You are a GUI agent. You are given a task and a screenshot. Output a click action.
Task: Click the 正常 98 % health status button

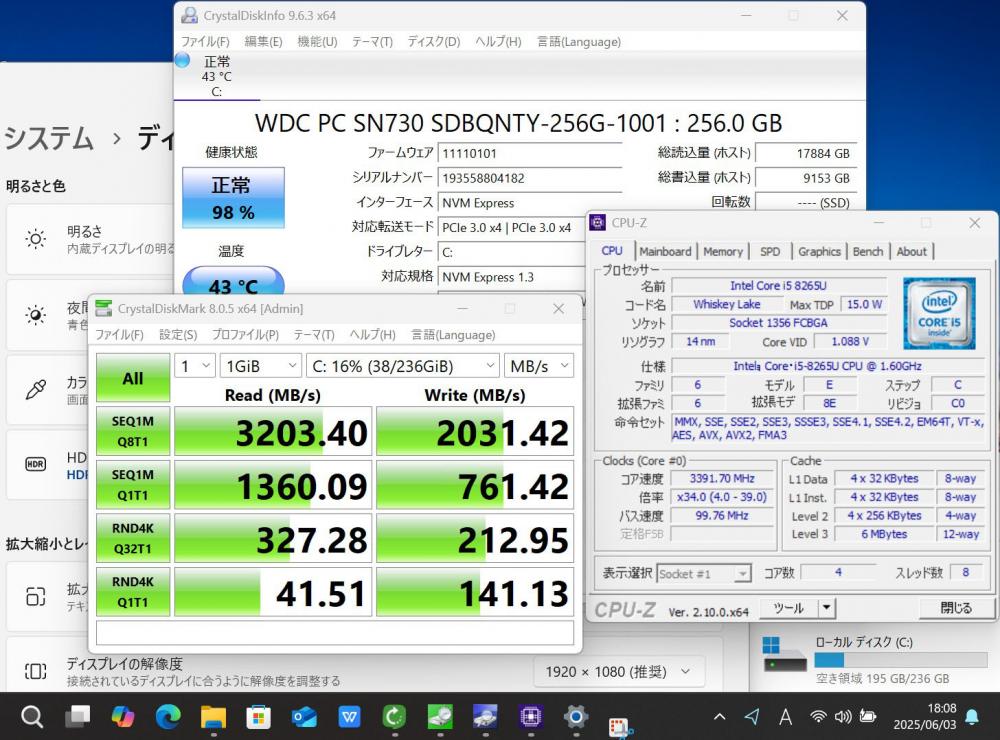(233, 198)
